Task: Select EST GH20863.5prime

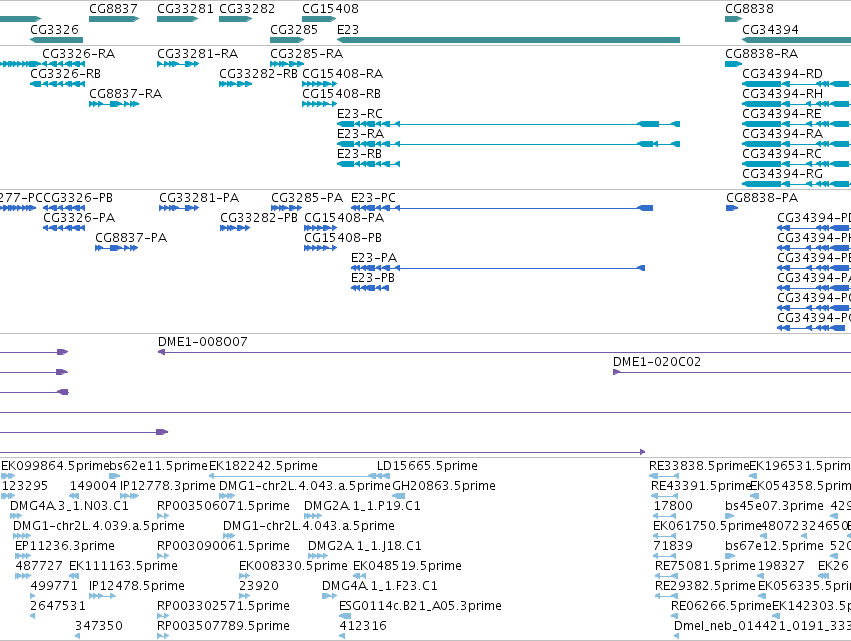Action: (398, 496)
